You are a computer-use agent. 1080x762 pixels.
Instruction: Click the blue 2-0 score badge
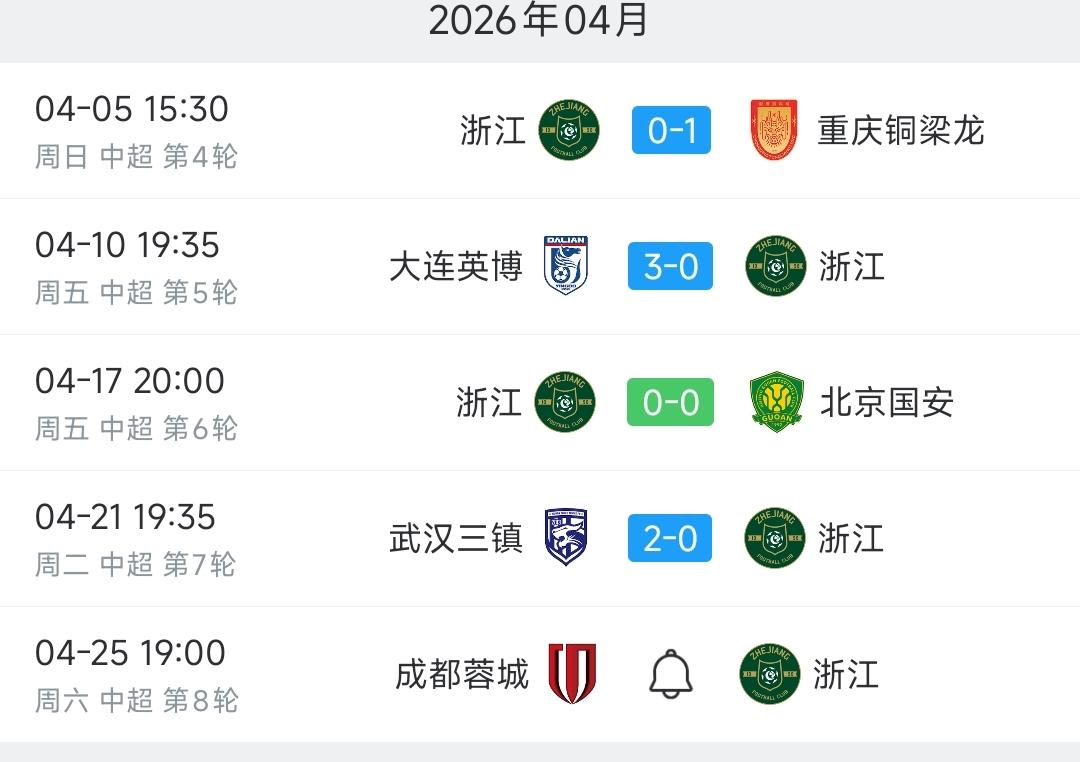[670, 538]
